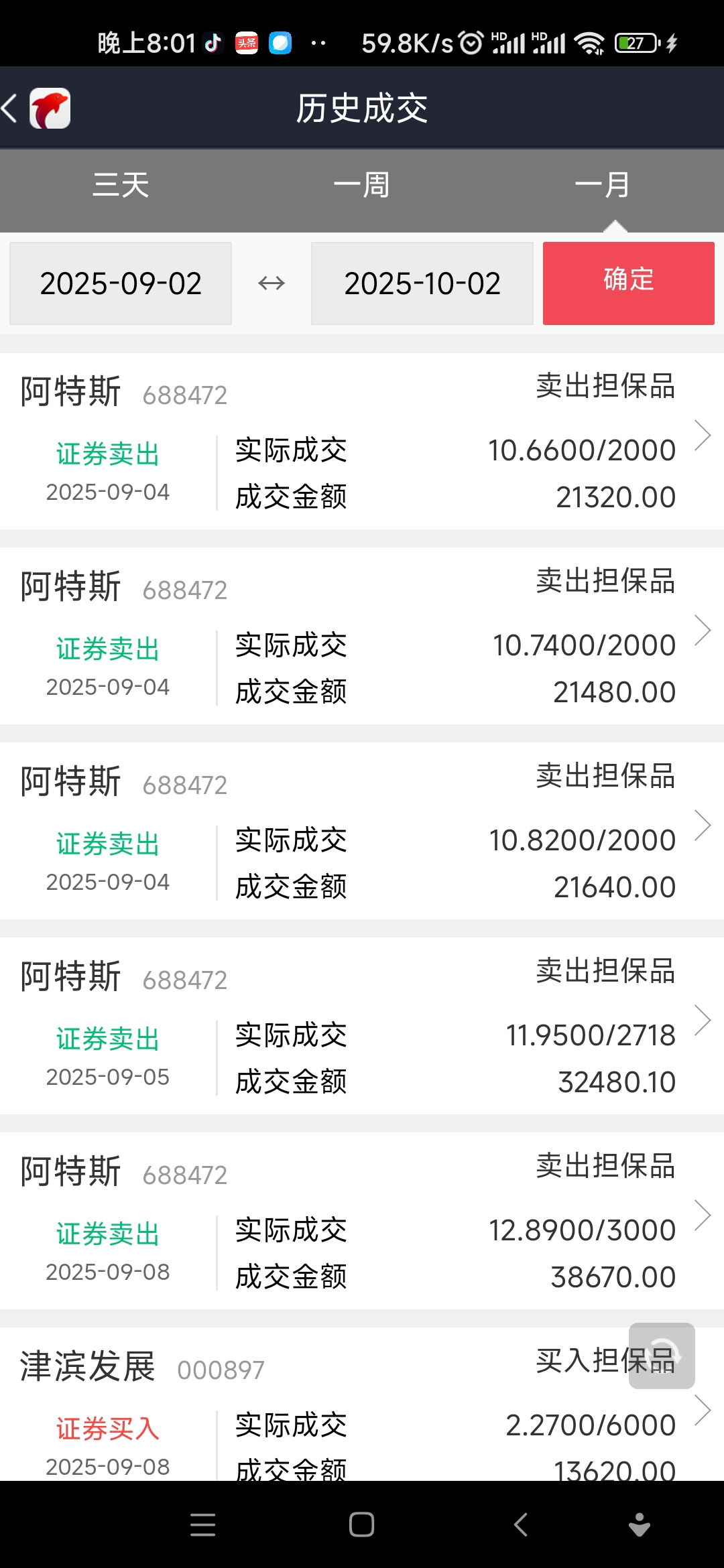The height and width of the screenshot is (1568, 724).
Task: Expand the 10.7400/2000 trade details chevron
Action: [x=702, y=631]
